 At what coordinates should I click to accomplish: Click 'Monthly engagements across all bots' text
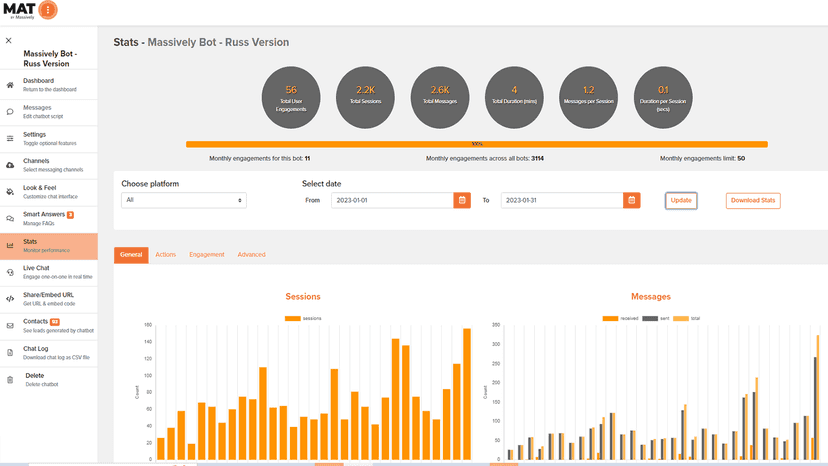tap(485, 159)
